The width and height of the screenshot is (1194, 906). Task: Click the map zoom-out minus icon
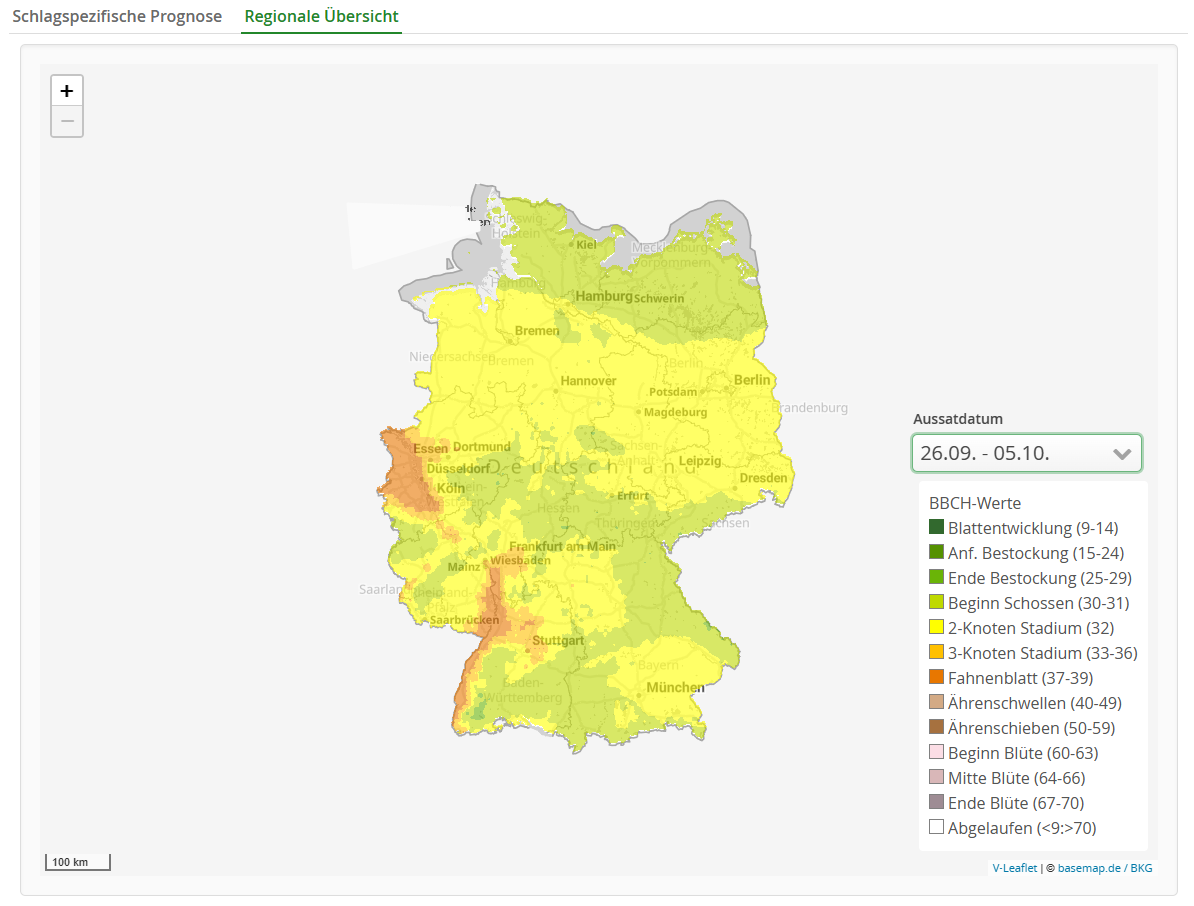point(66,121)
